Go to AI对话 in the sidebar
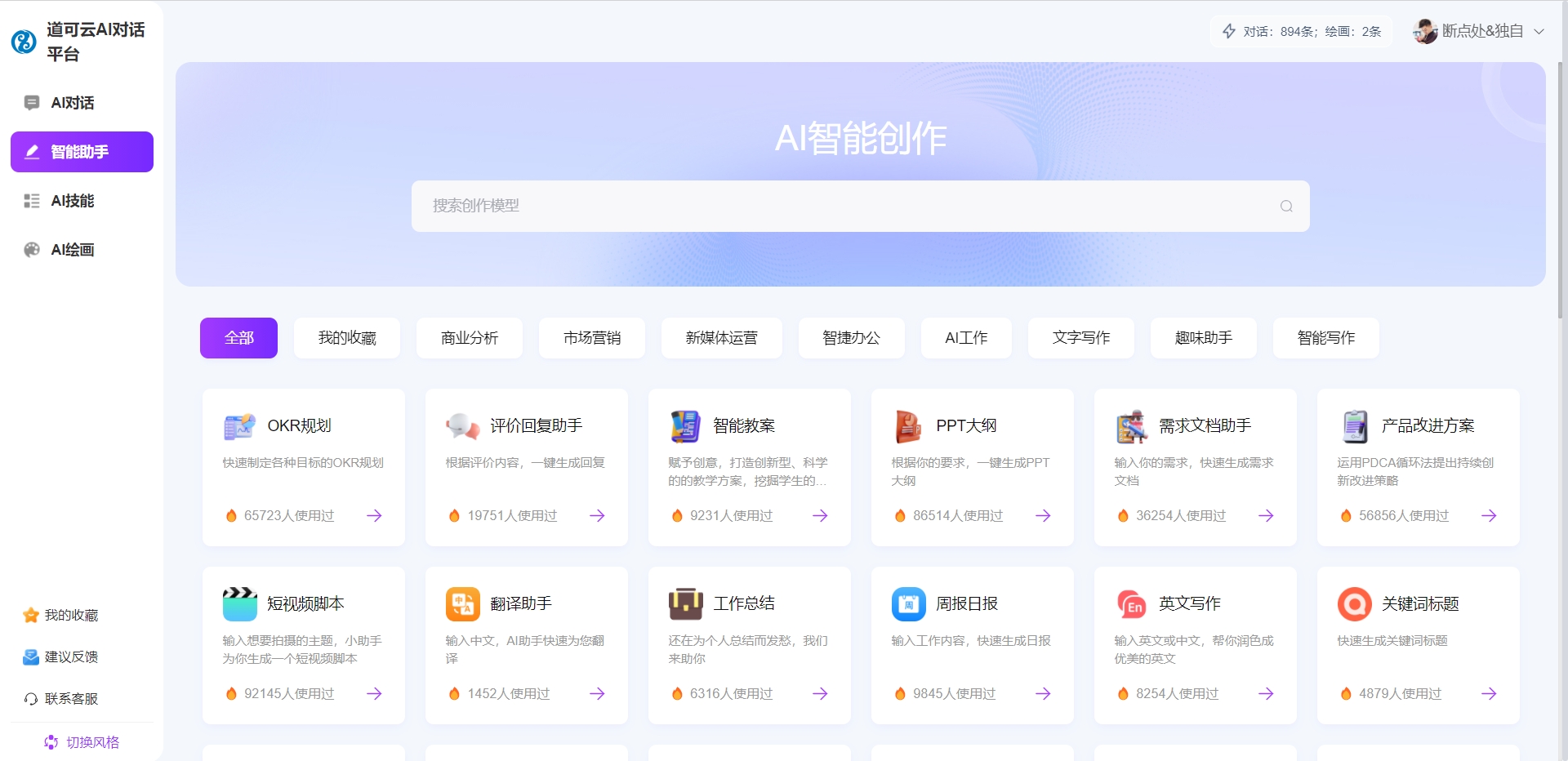 (72, 103)
